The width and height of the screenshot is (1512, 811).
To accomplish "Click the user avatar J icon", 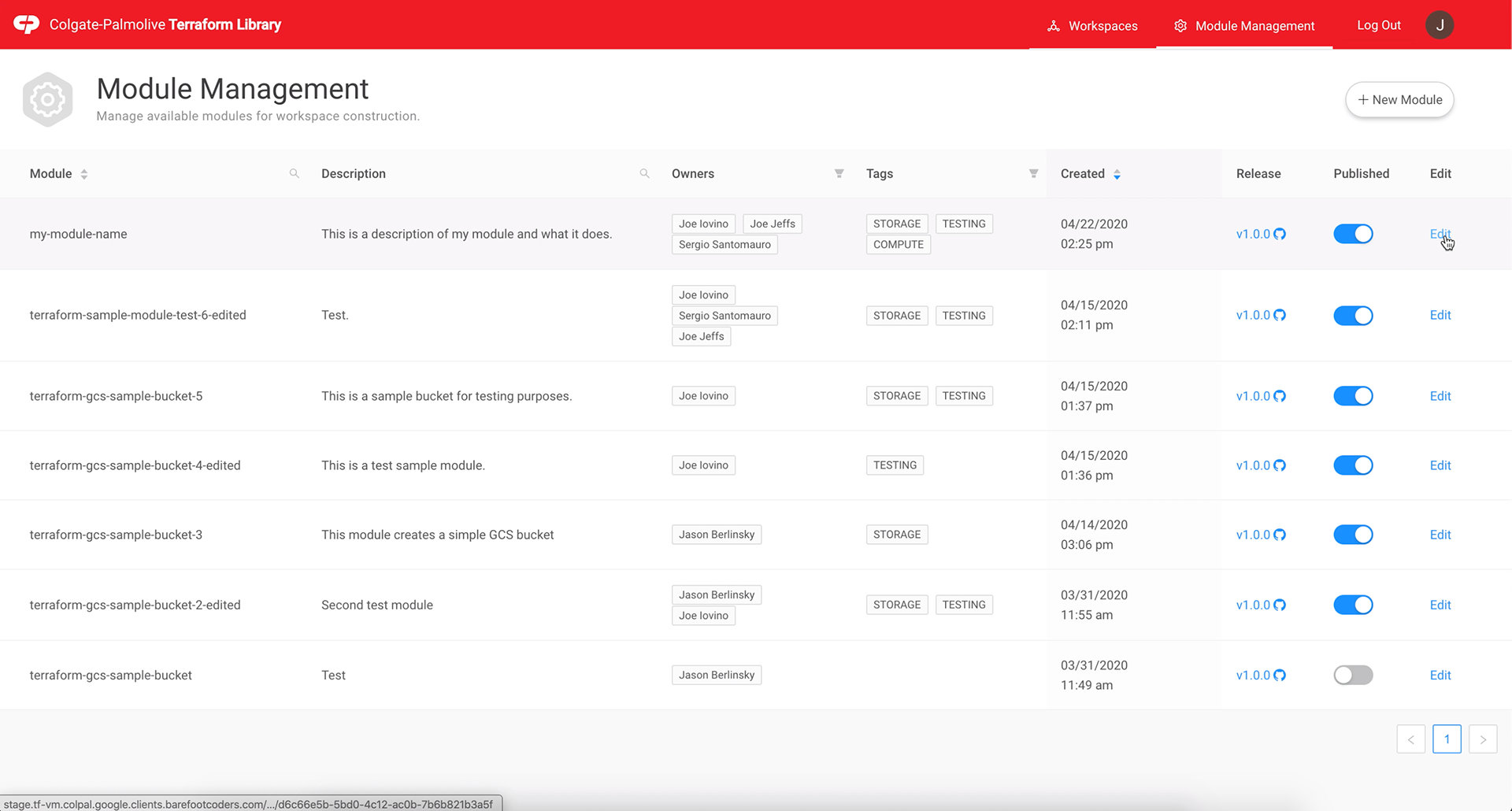I will pyautogui.click(x=1440, y=25).
